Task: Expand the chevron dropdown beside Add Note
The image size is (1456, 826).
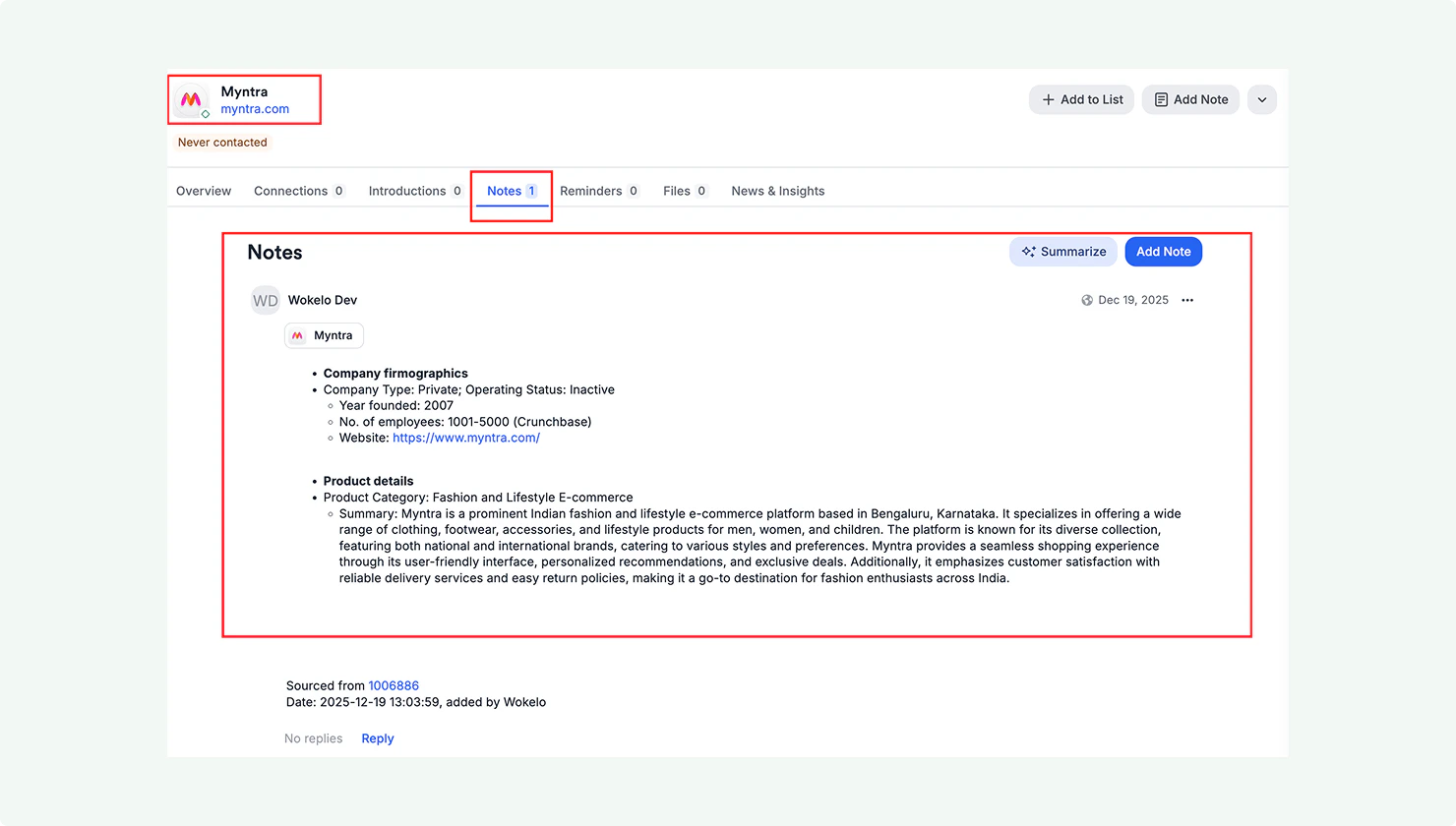Action: click(1262, 99)
